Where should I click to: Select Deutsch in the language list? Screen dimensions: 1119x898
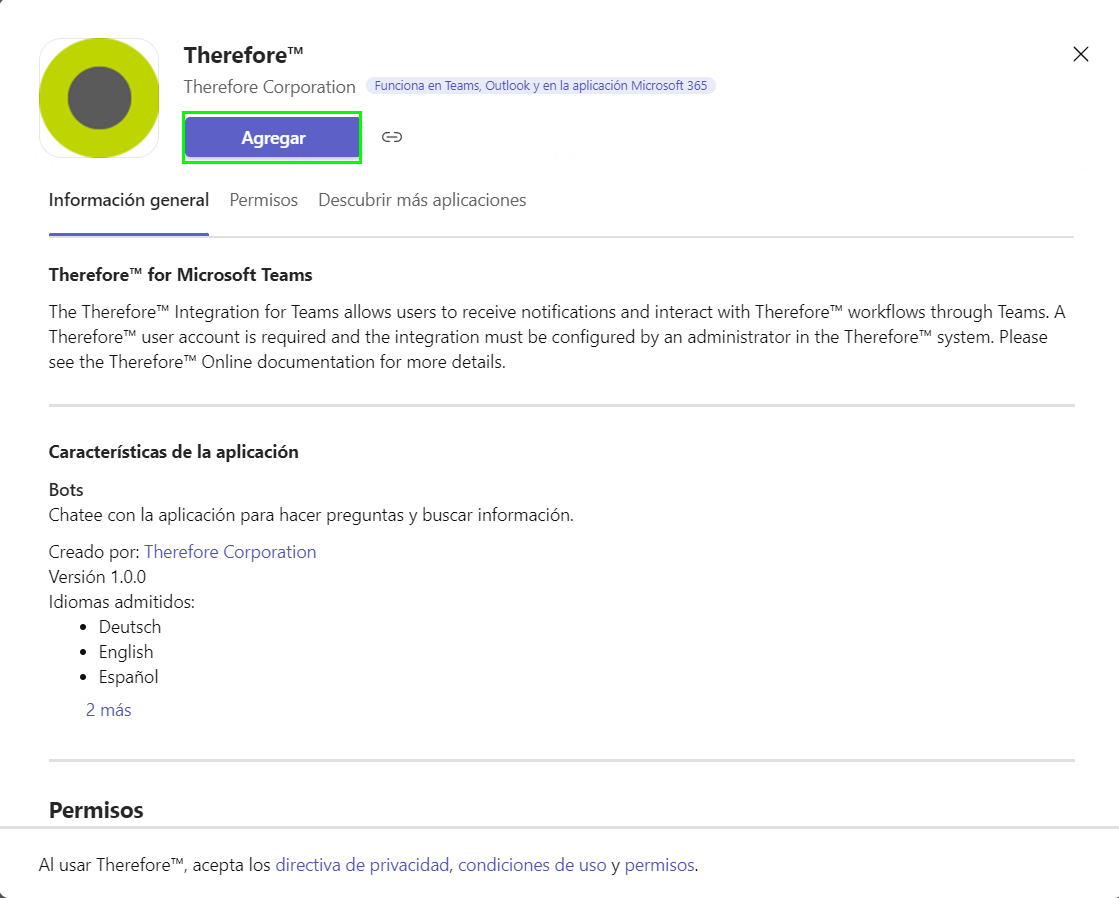coord(130,627)
